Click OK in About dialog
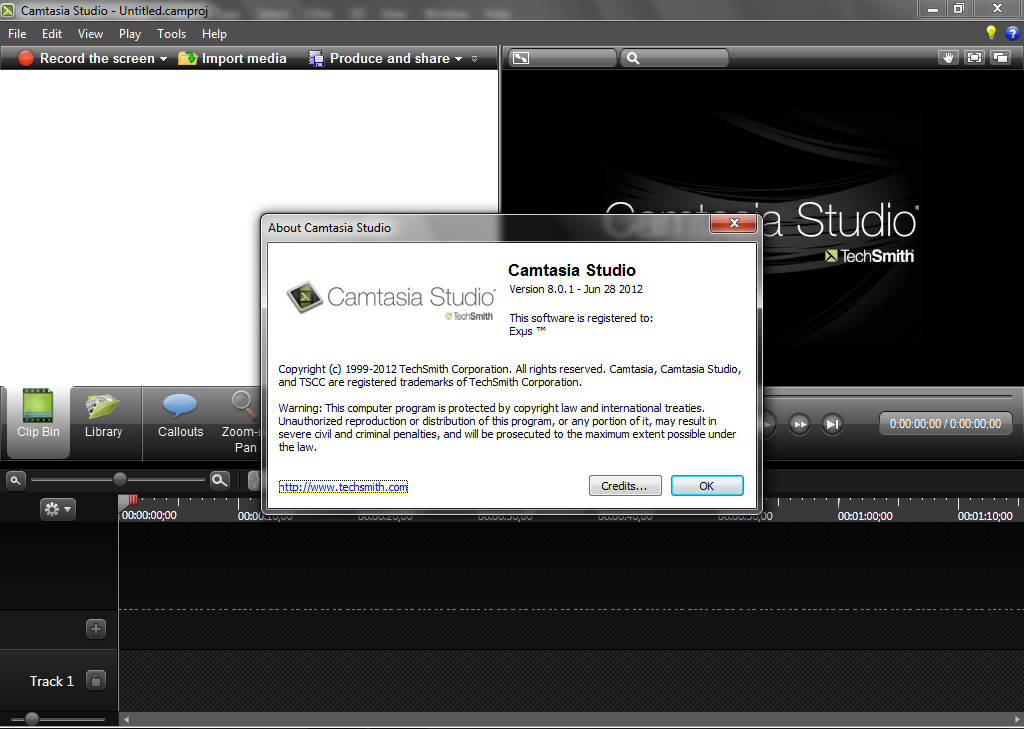 click(707, 486)
